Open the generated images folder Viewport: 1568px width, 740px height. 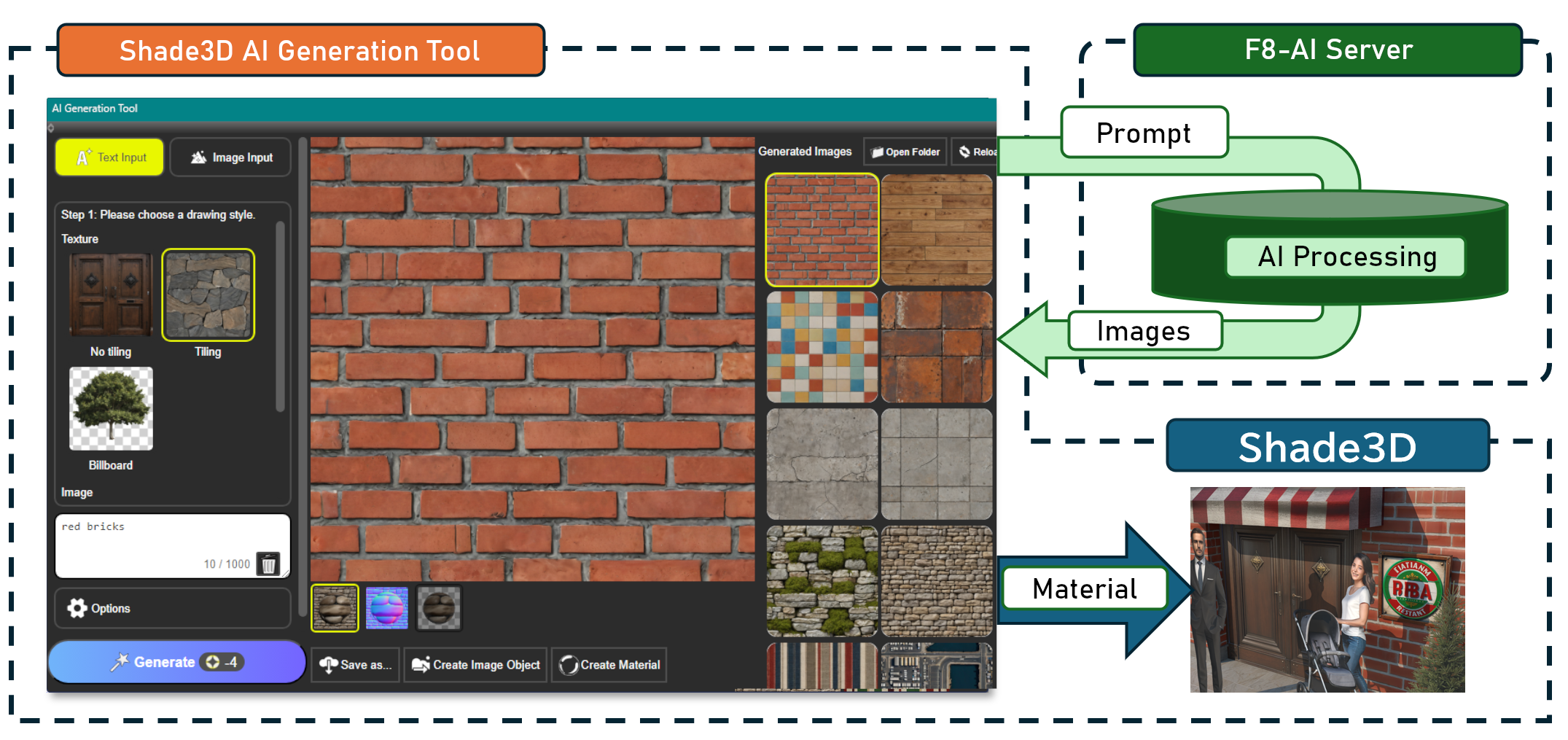point(905,152)
